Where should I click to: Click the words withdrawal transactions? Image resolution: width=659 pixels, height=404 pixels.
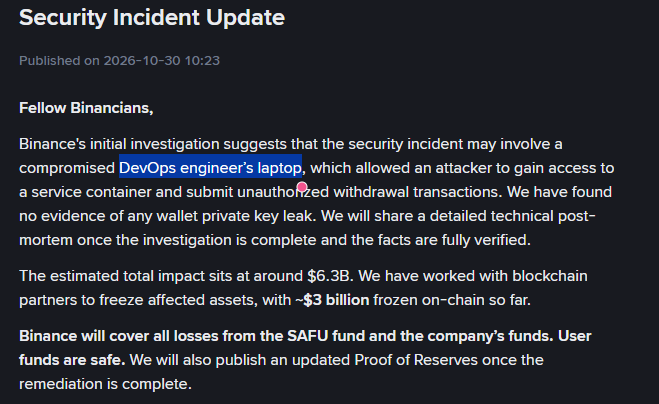click(418, 192)
